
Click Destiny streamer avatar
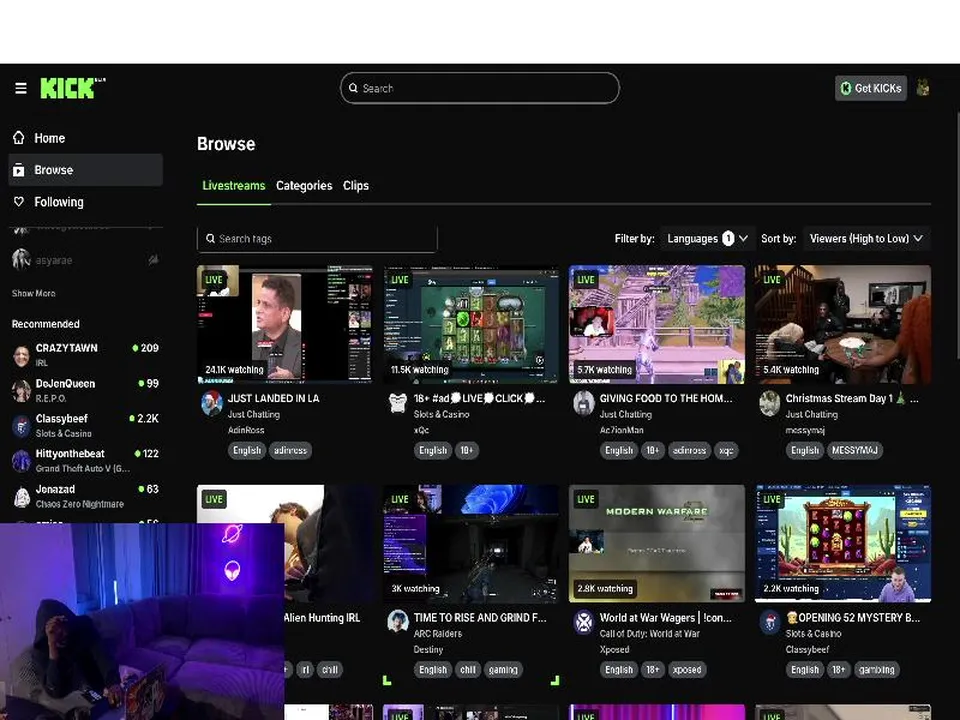(398, 621)
